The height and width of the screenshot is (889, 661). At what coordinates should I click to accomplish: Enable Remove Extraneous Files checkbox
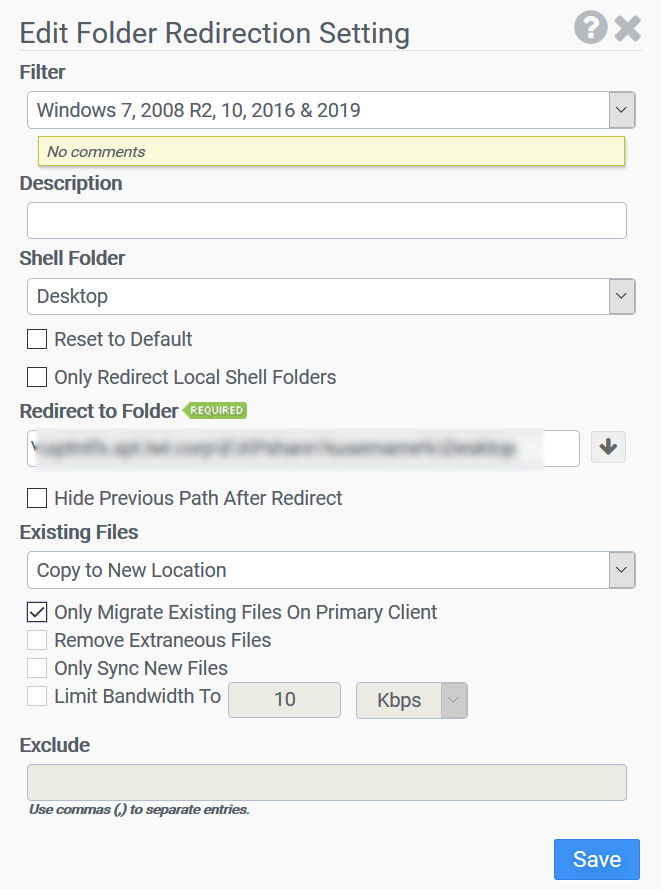point(37,640)
